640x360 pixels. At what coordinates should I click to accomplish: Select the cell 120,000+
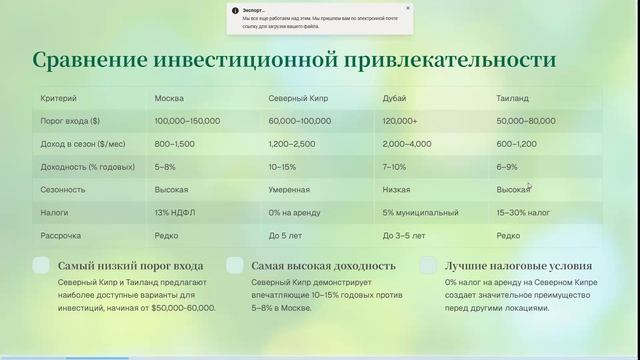pyautogui.click(x=400, y=121)
